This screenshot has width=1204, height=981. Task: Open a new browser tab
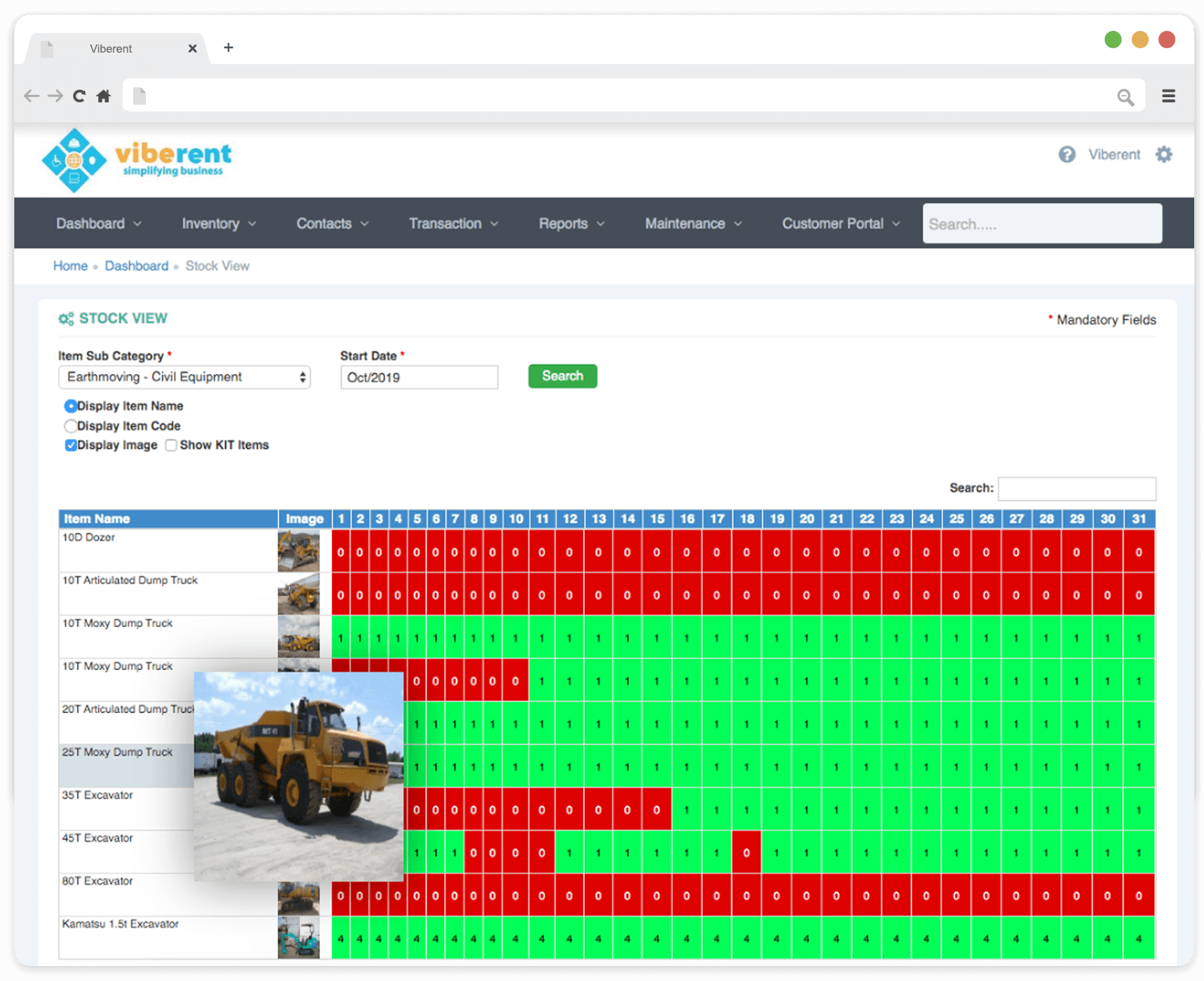coord(229,48)
